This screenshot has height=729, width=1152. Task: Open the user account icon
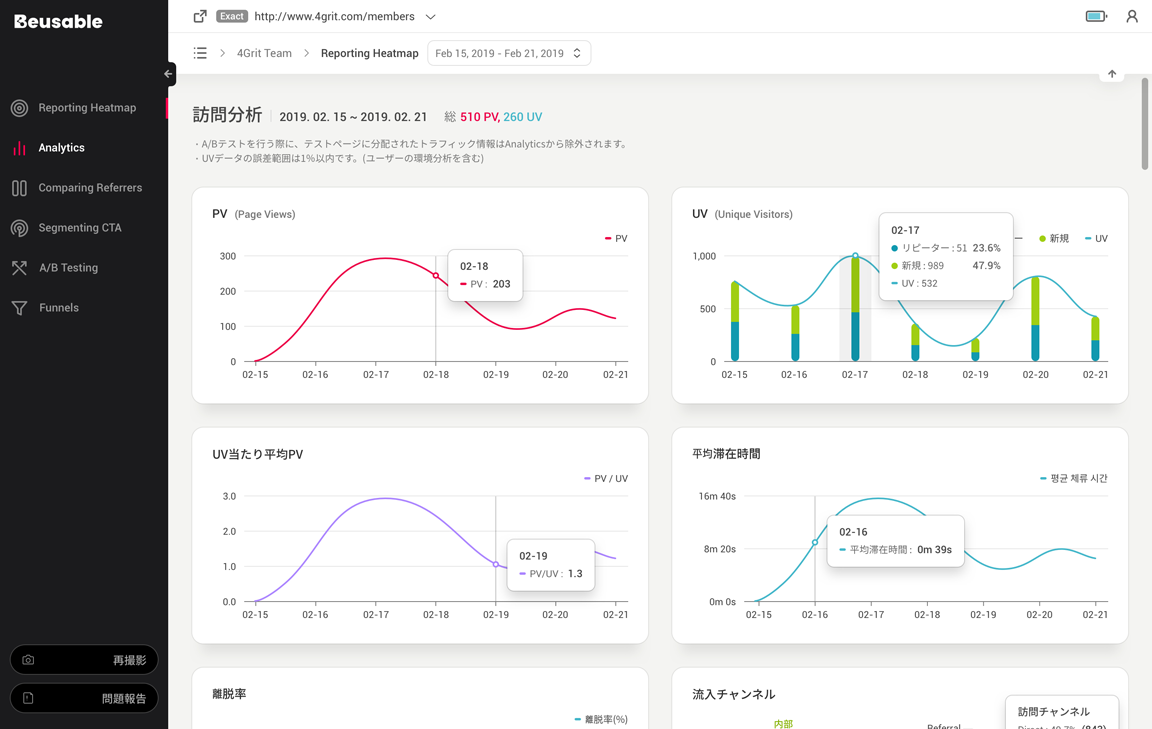pyautogui.click(x=1131, y=16)
